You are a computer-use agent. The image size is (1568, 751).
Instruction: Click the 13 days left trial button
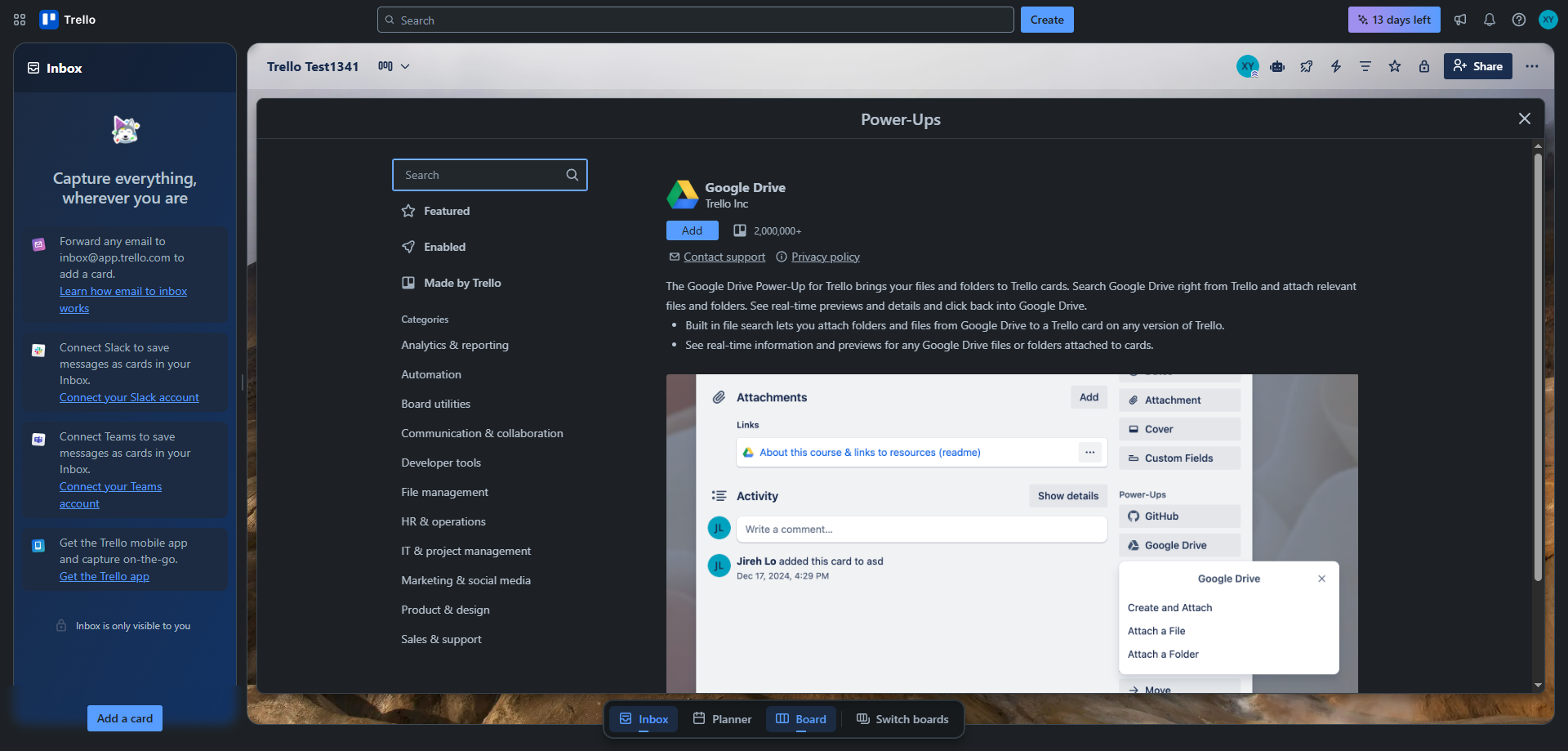[x=1394, y=20]
